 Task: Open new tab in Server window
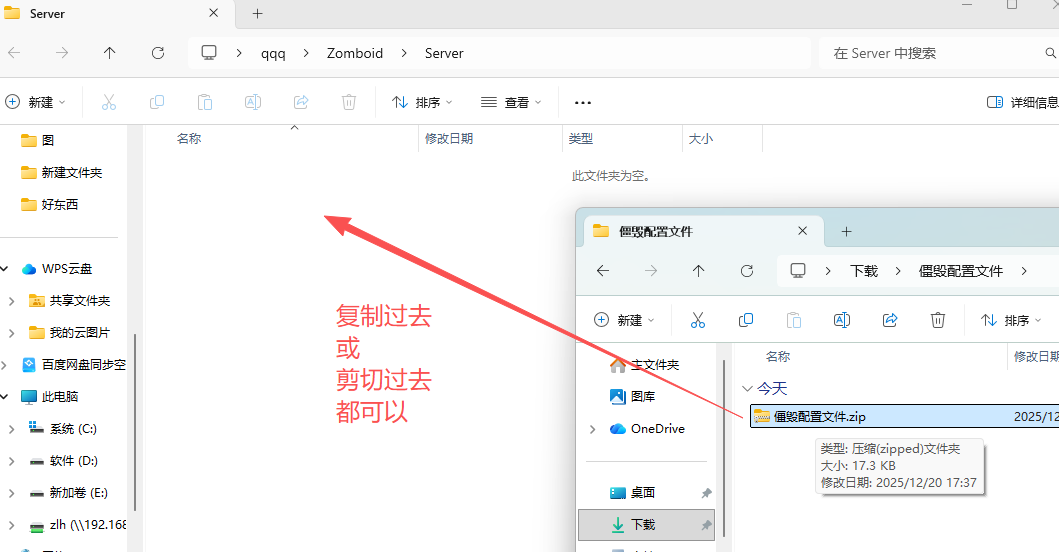(x=257, y=14)
